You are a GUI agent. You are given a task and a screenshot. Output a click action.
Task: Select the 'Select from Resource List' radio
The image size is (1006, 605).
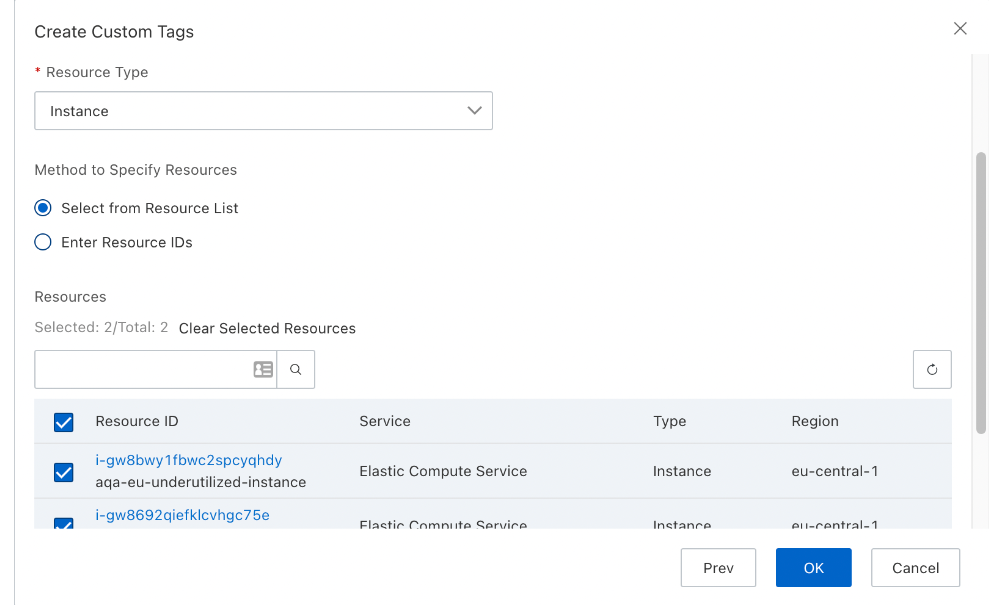click(x=43, y=208)
